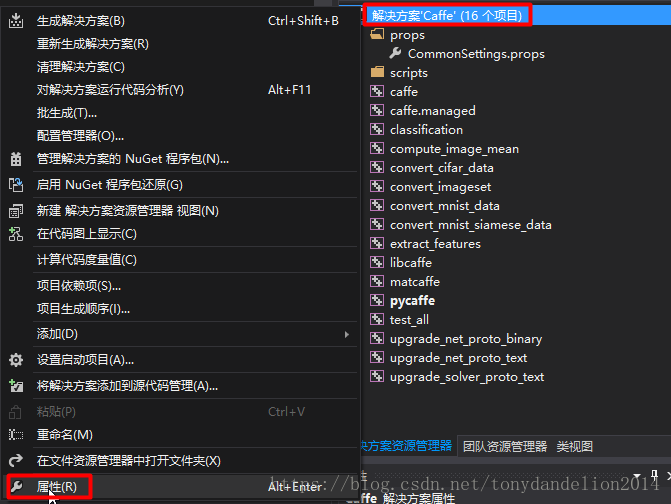Viewport: 671px width, 504px height.
Task: Select convert_mnist_data project name
Action: click(445, 206)
